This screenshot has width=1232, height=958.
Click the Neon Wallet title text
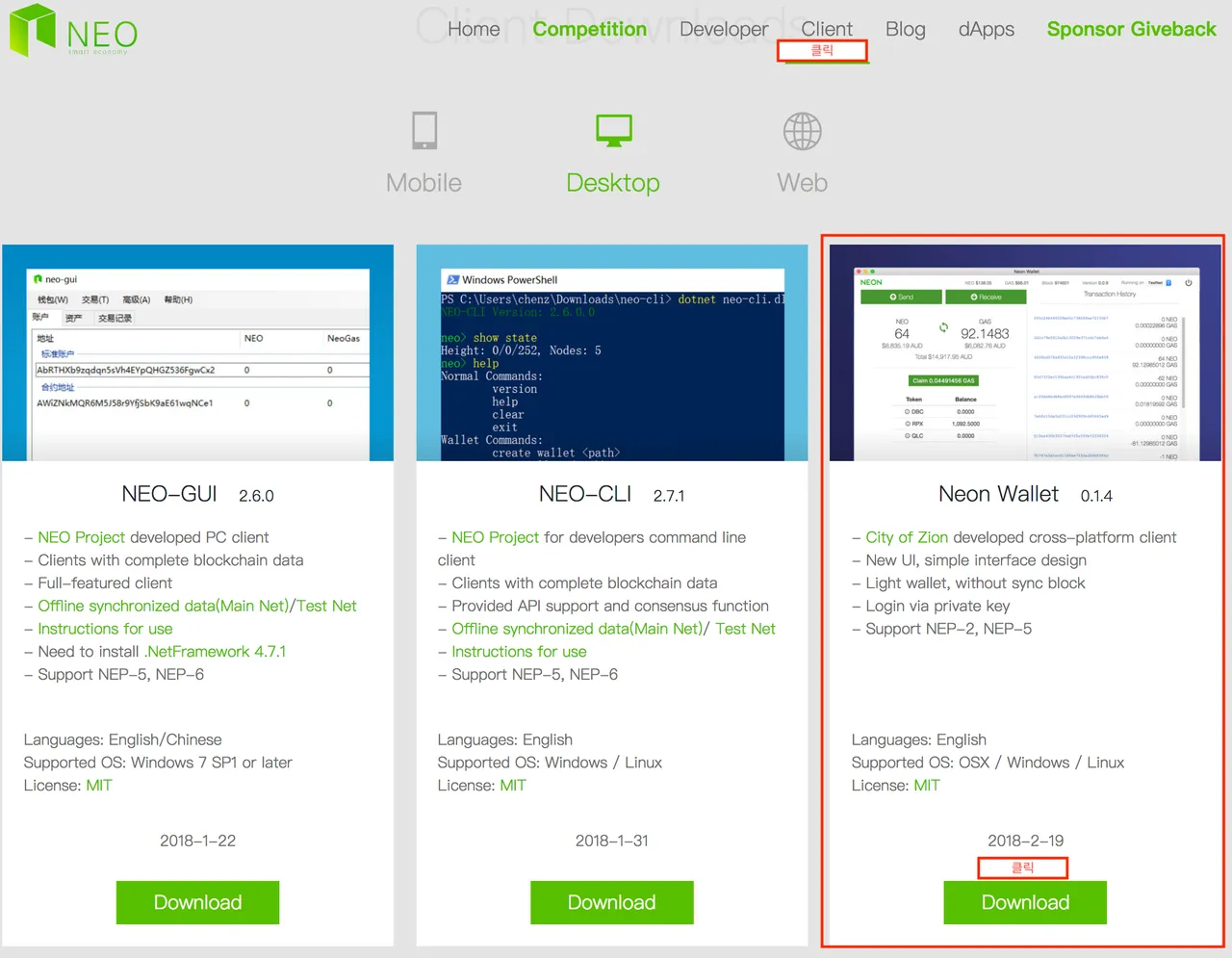999,494
